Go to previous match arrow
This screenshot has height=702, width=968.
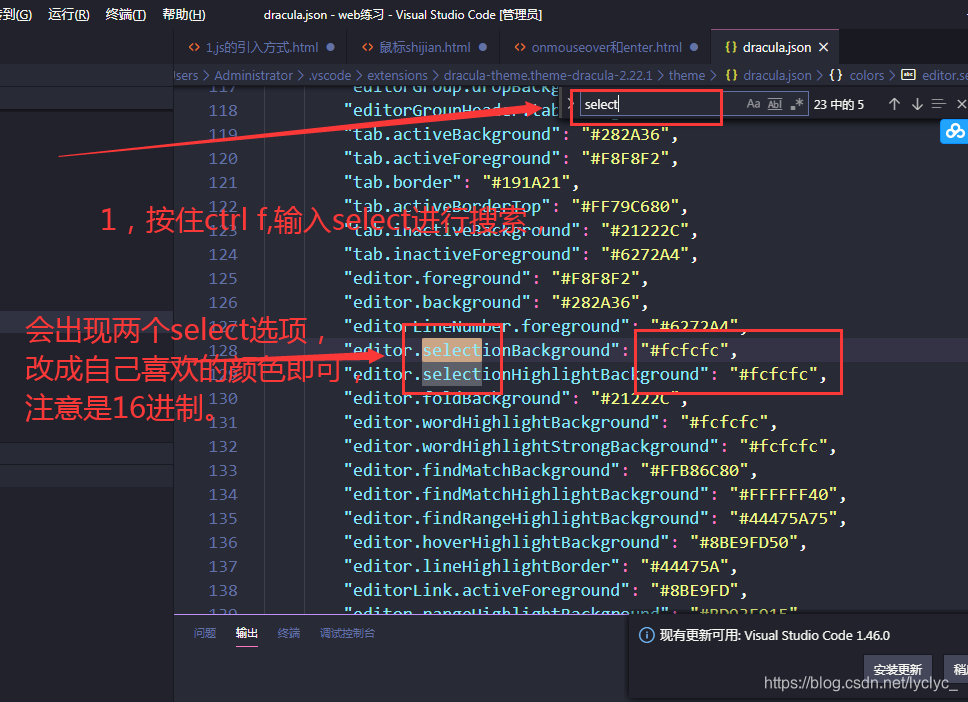[894, 104]
